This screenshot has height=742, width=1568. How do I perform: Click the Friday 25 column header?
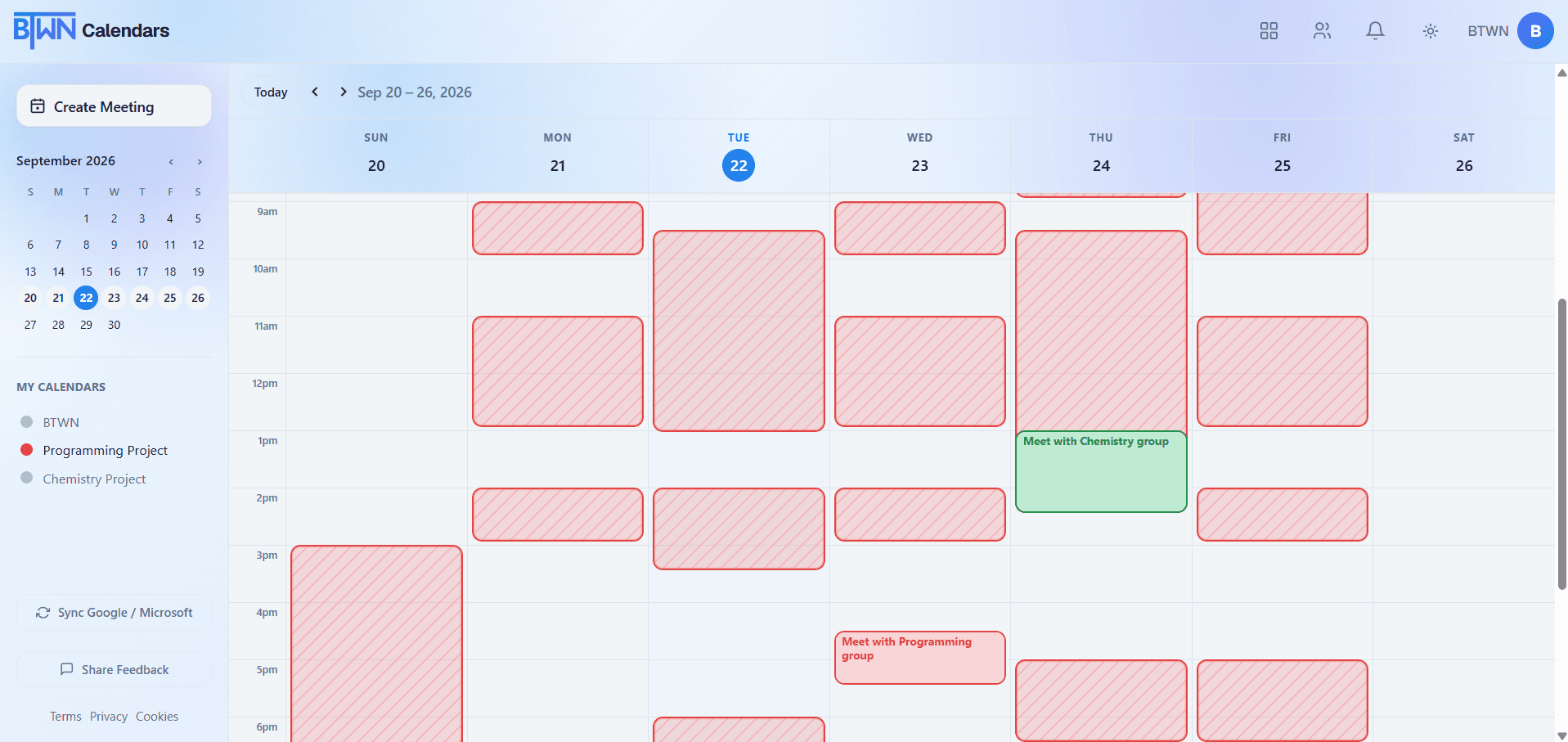(1282, 155)
